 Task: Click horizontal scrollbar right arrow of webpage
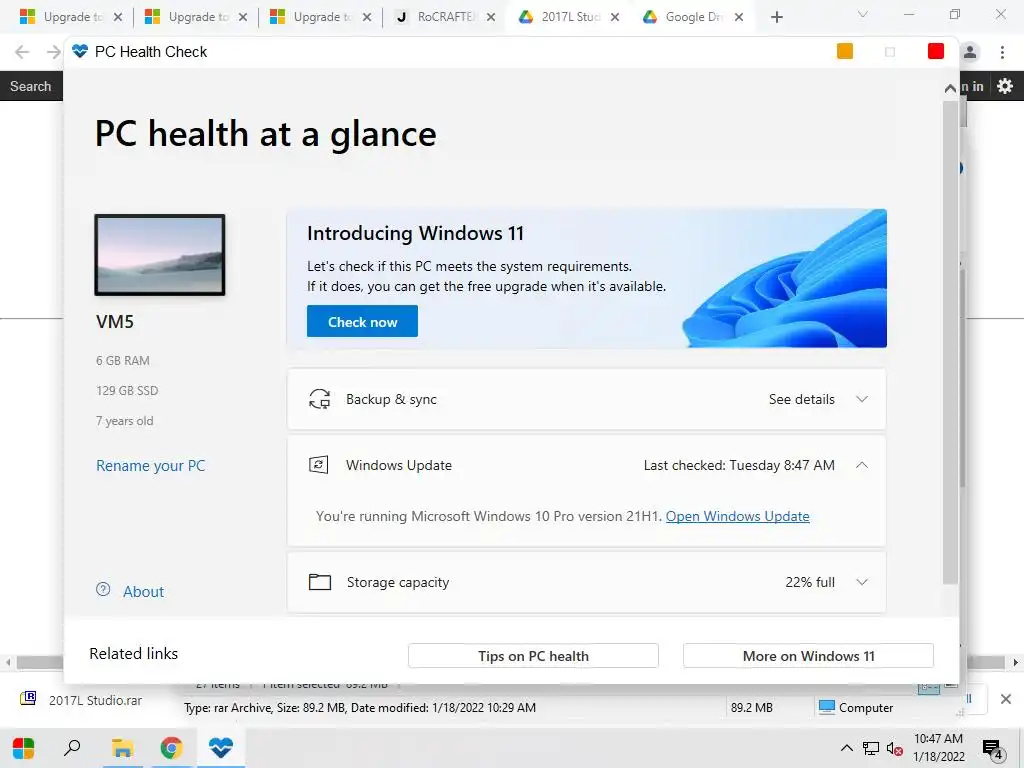point(1015,662)
